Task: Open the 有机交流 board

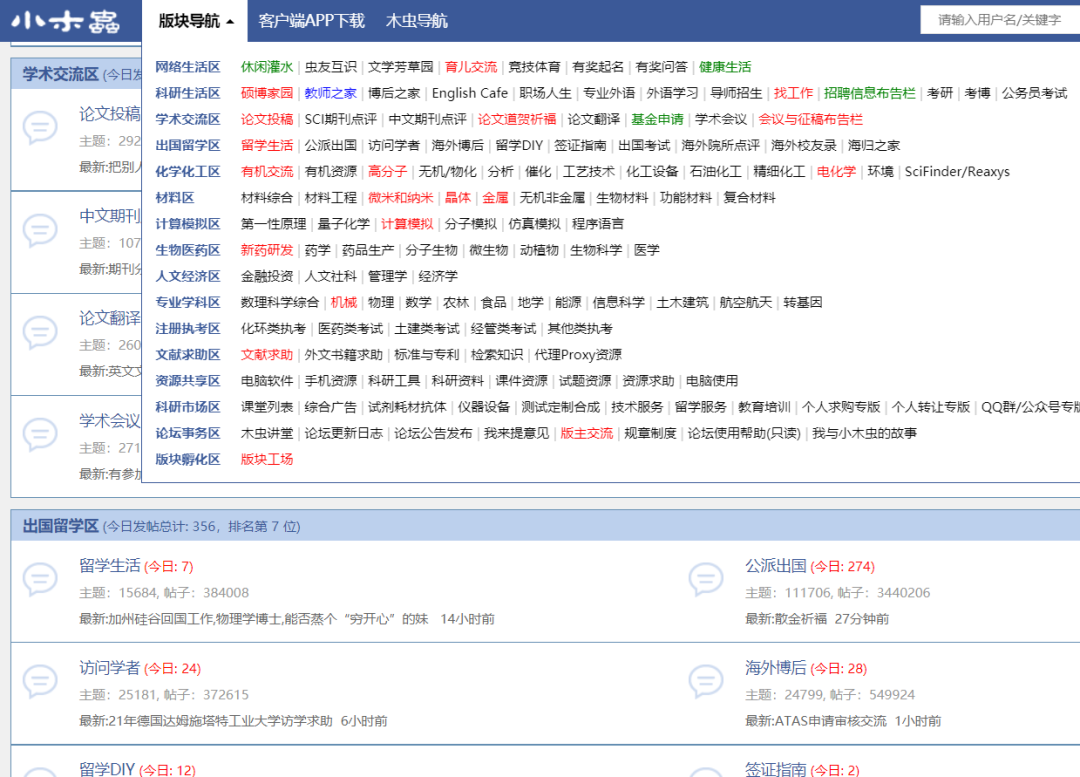Action: click(x=267, y=172)
